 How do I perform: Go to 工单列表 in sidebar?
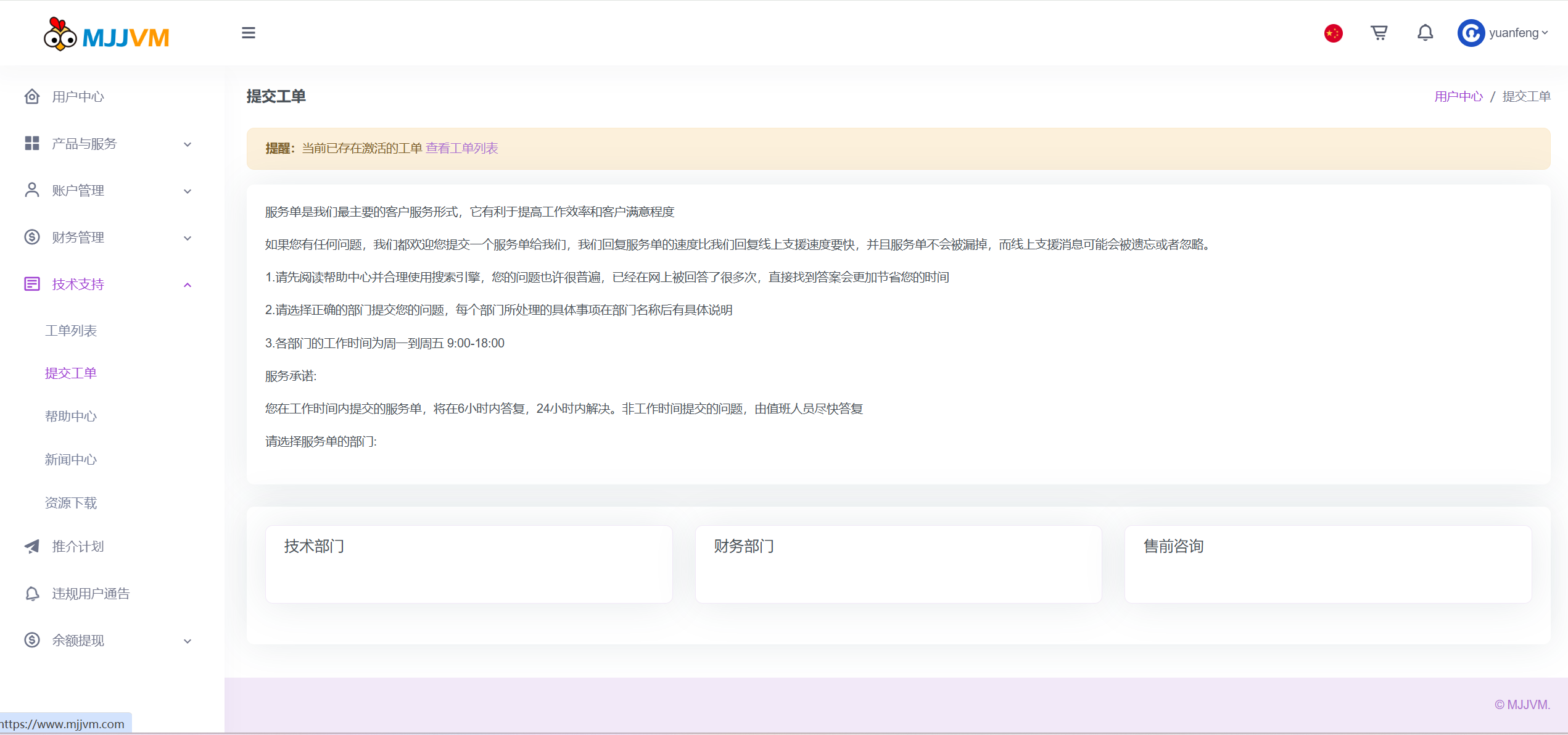click(x=71, y=331)
